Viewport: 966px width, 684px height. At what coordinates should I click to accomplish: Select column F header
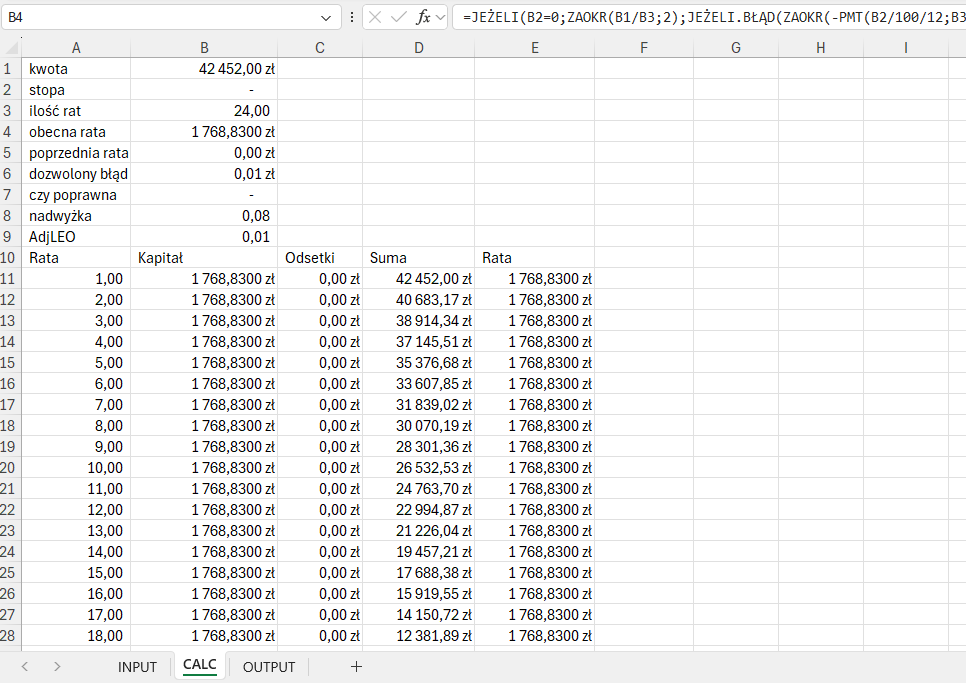pos(644,47)
